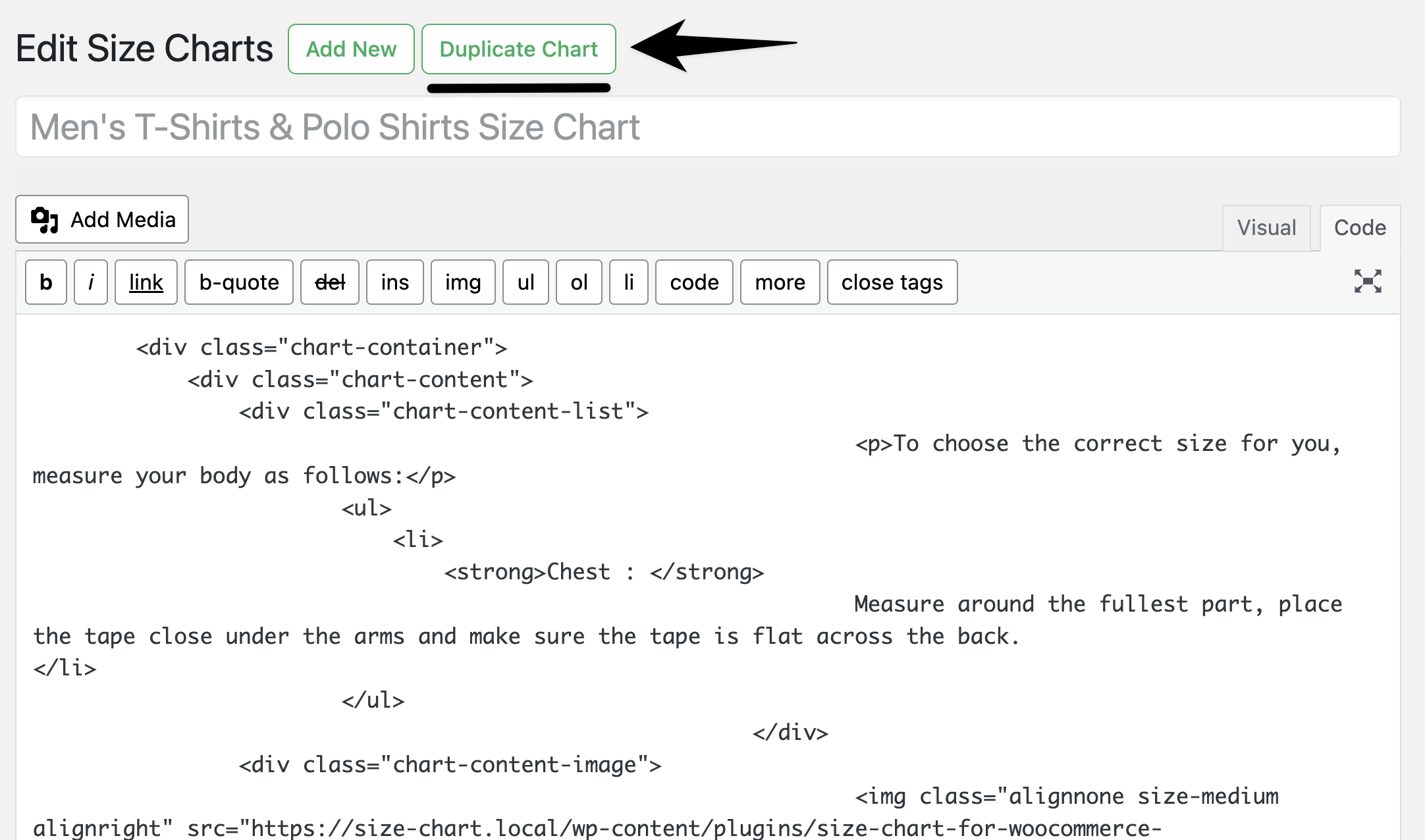The image size is (1425, 840).
Task: Click the li list item button
Action: 628,282
